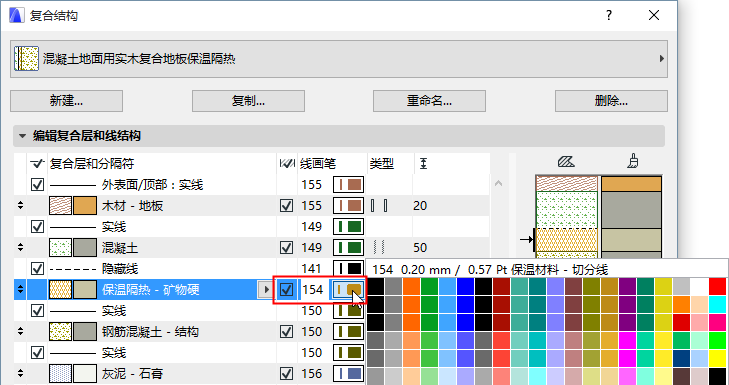This screenshot has width=729, height=385.
Task: Open pen swatch for 隐藏线 pen 141
Action: click(349, 268)
